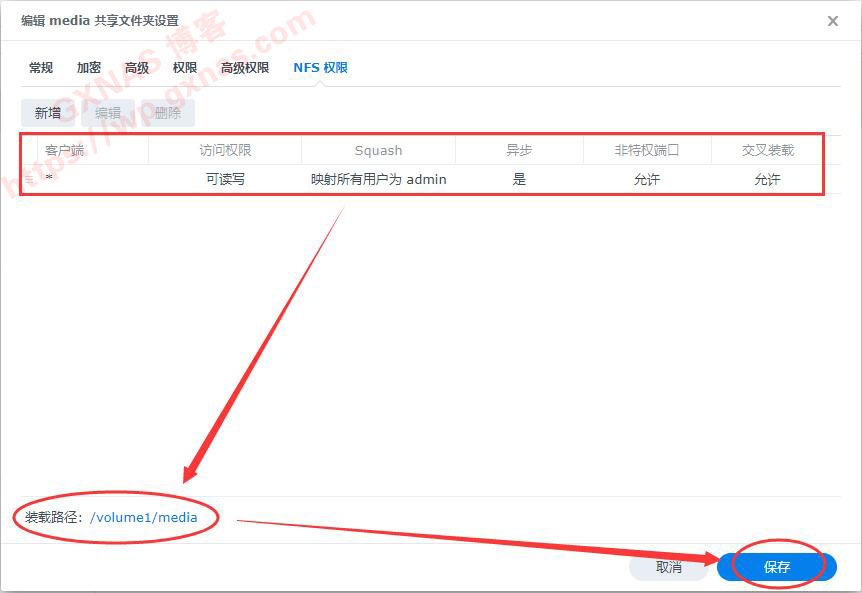Select the NFS rule row with 映射所有用户为 admin

[x=378, y=180]
